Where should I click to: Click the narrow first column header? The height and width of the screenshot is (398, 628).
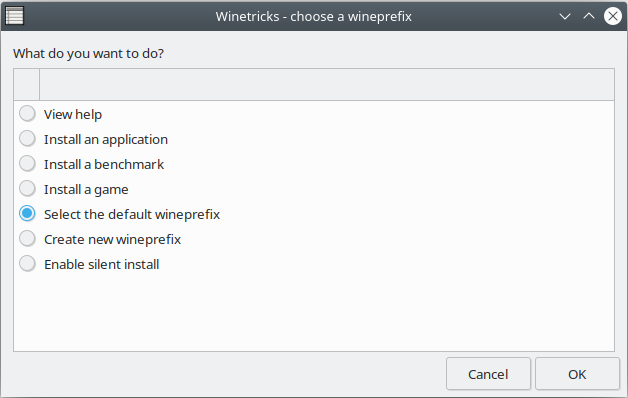tap(27, 84)
